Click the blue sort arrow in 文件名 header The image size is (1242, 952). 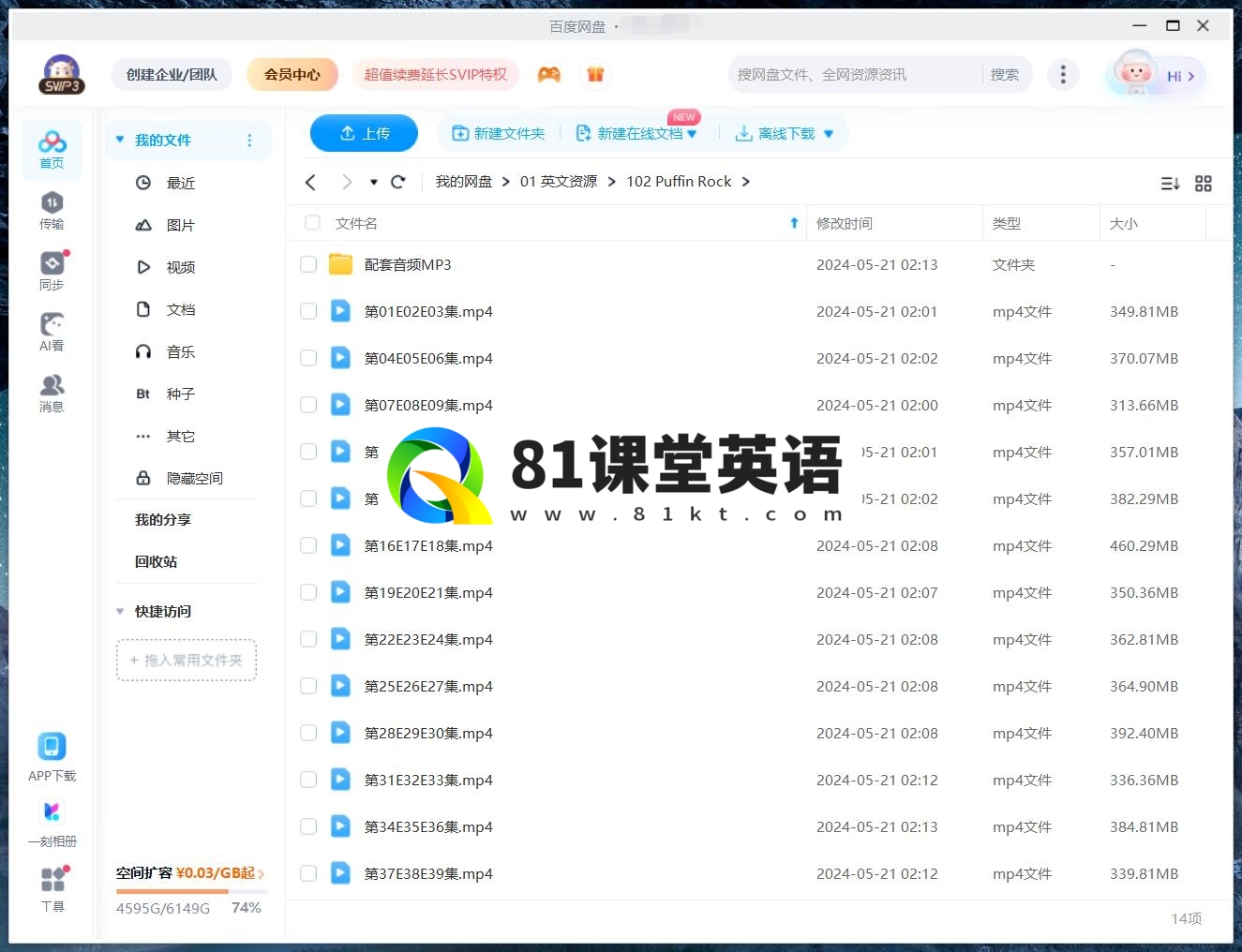pos(794,223)
